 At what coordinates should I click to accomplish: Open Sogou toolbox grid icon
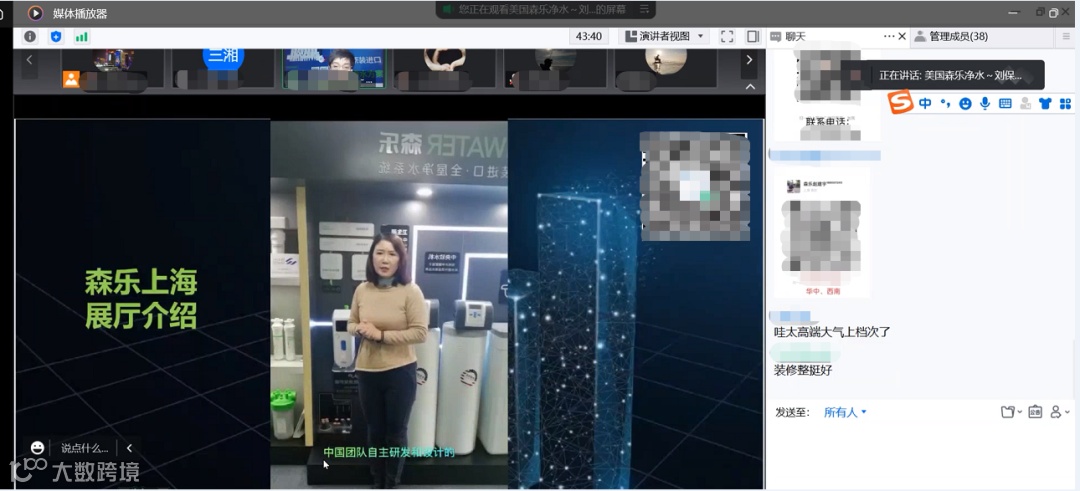point(1065,103)
